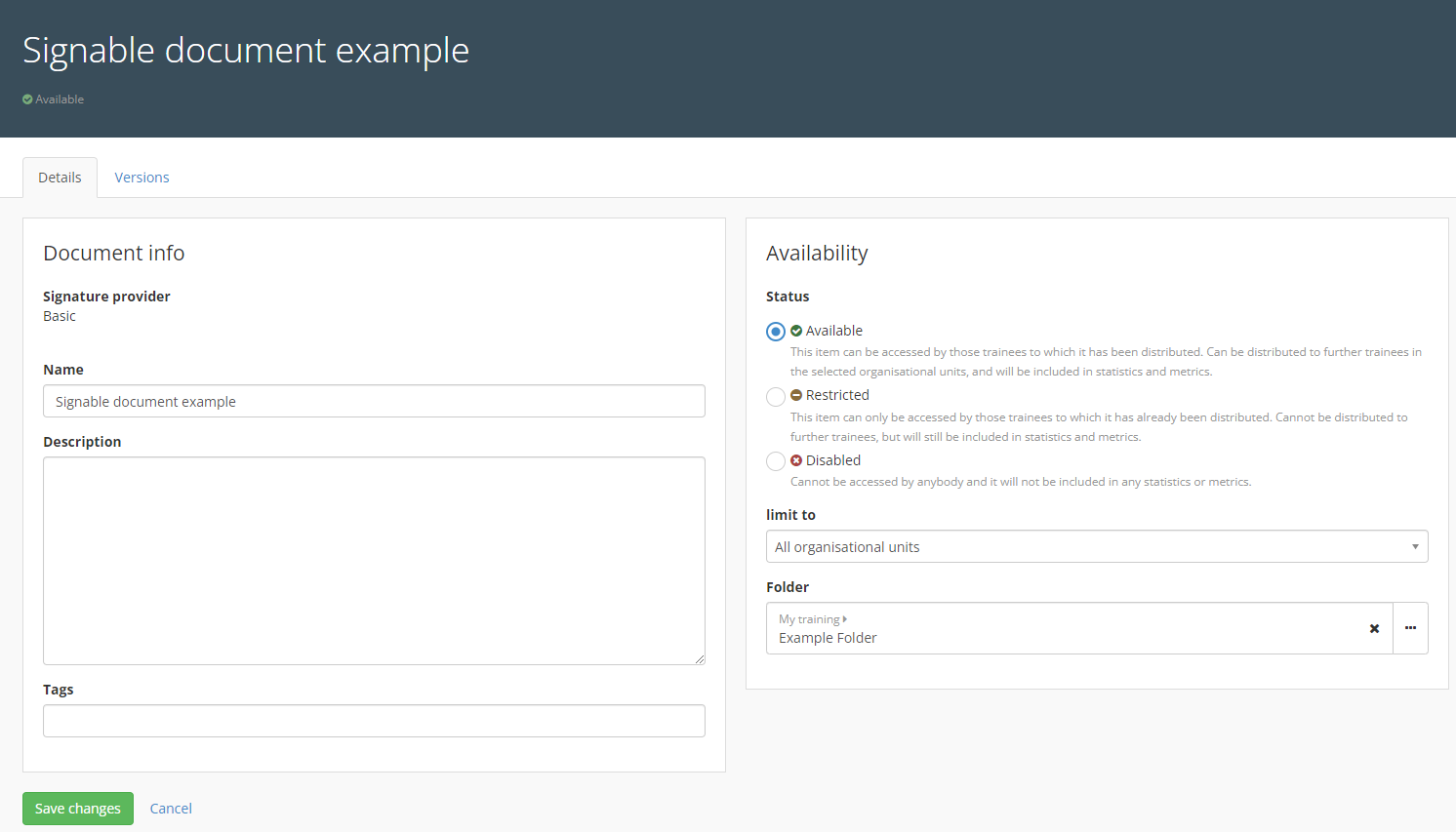1456x832 pixels.
Task: Click the Tags input field
Action: (x=374, y=722)
